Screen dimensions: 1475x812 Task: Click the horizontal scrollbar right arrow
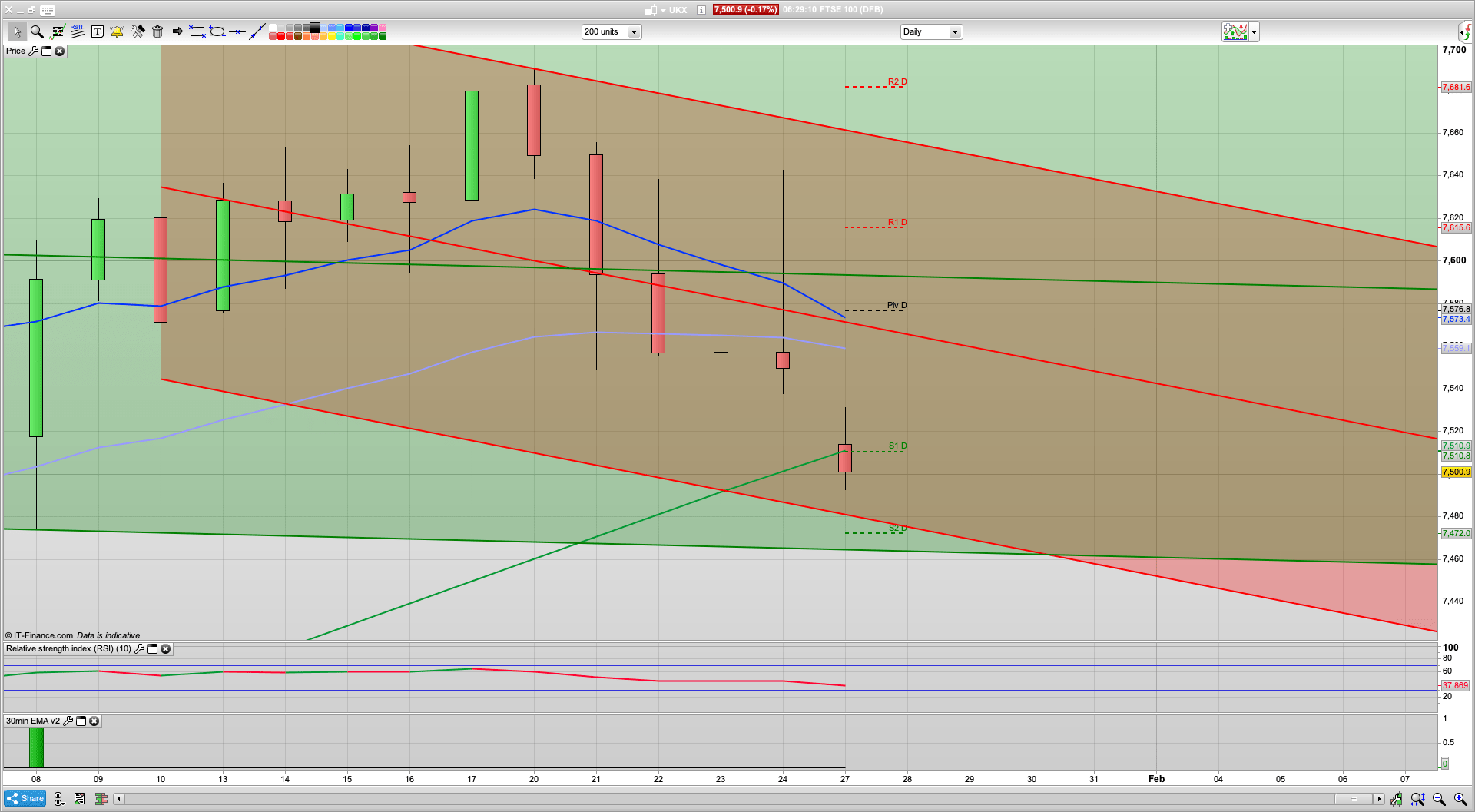click(x=1379, y=799)
